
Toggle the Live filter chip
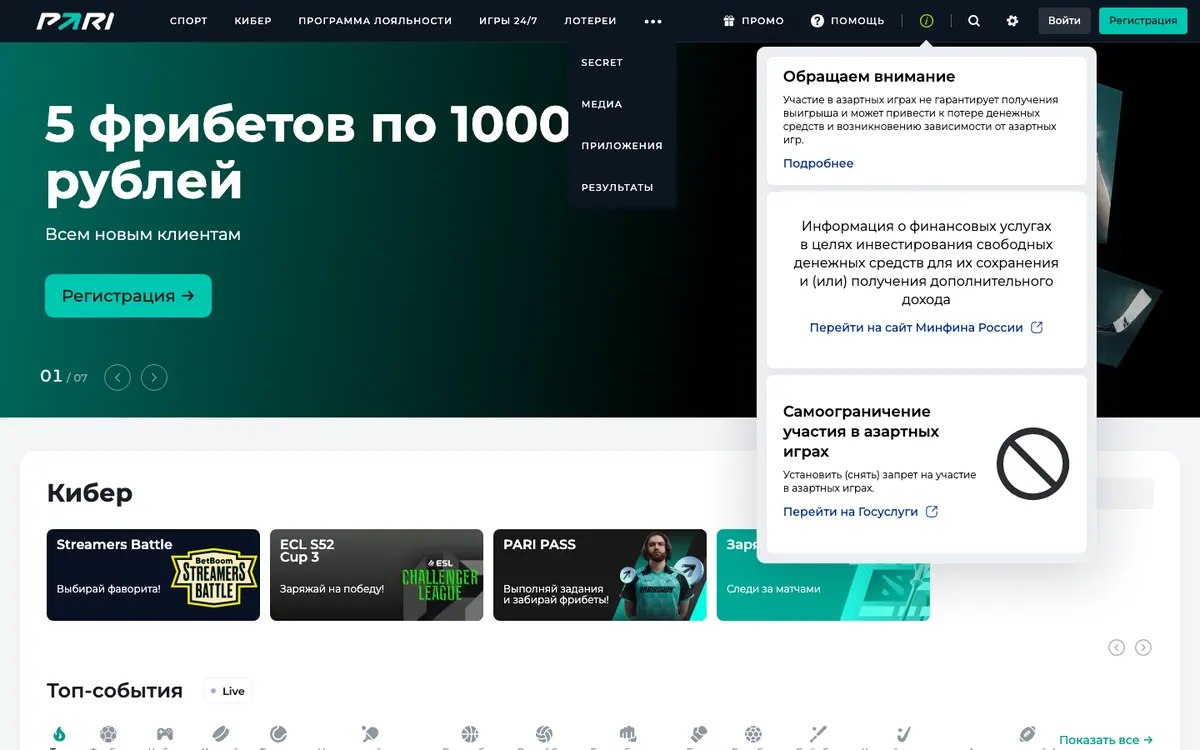227,691
